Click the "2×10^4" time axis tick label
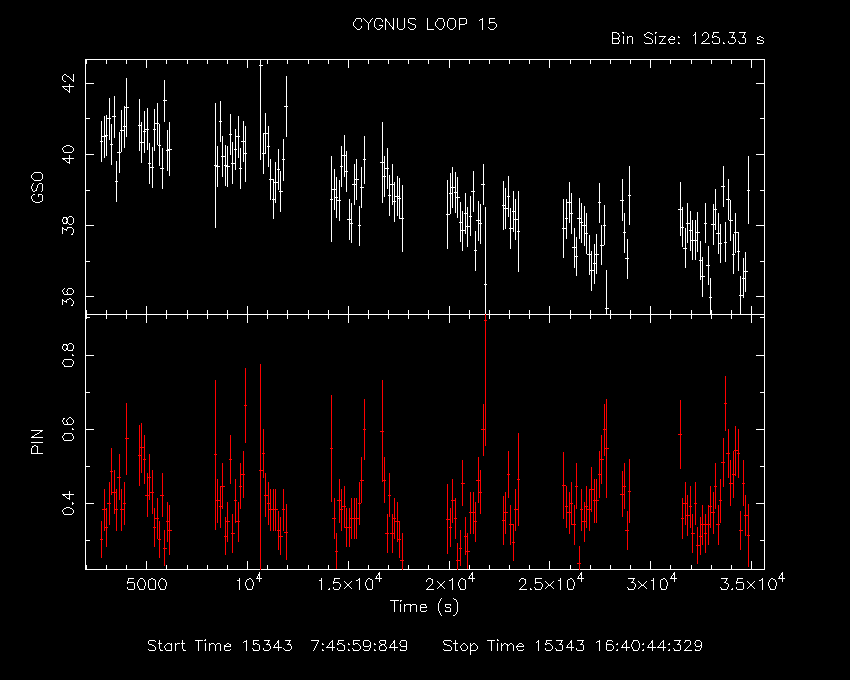Image resolution: width=850 pixels, height=680 pixels. [450, 583]
